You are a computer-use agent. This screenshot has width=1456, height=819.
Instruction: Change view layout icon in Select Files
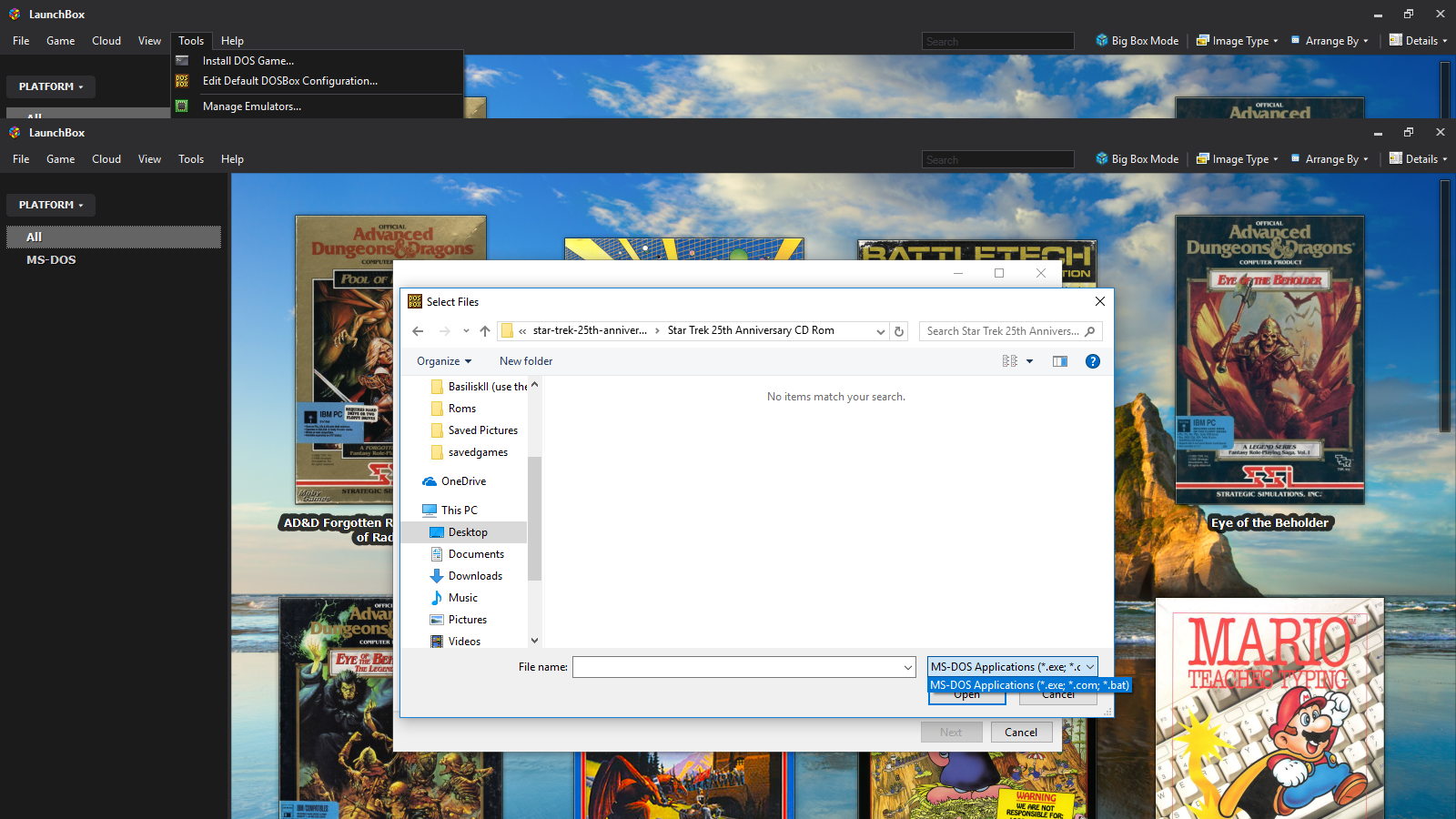click(x=1010, y=361)
